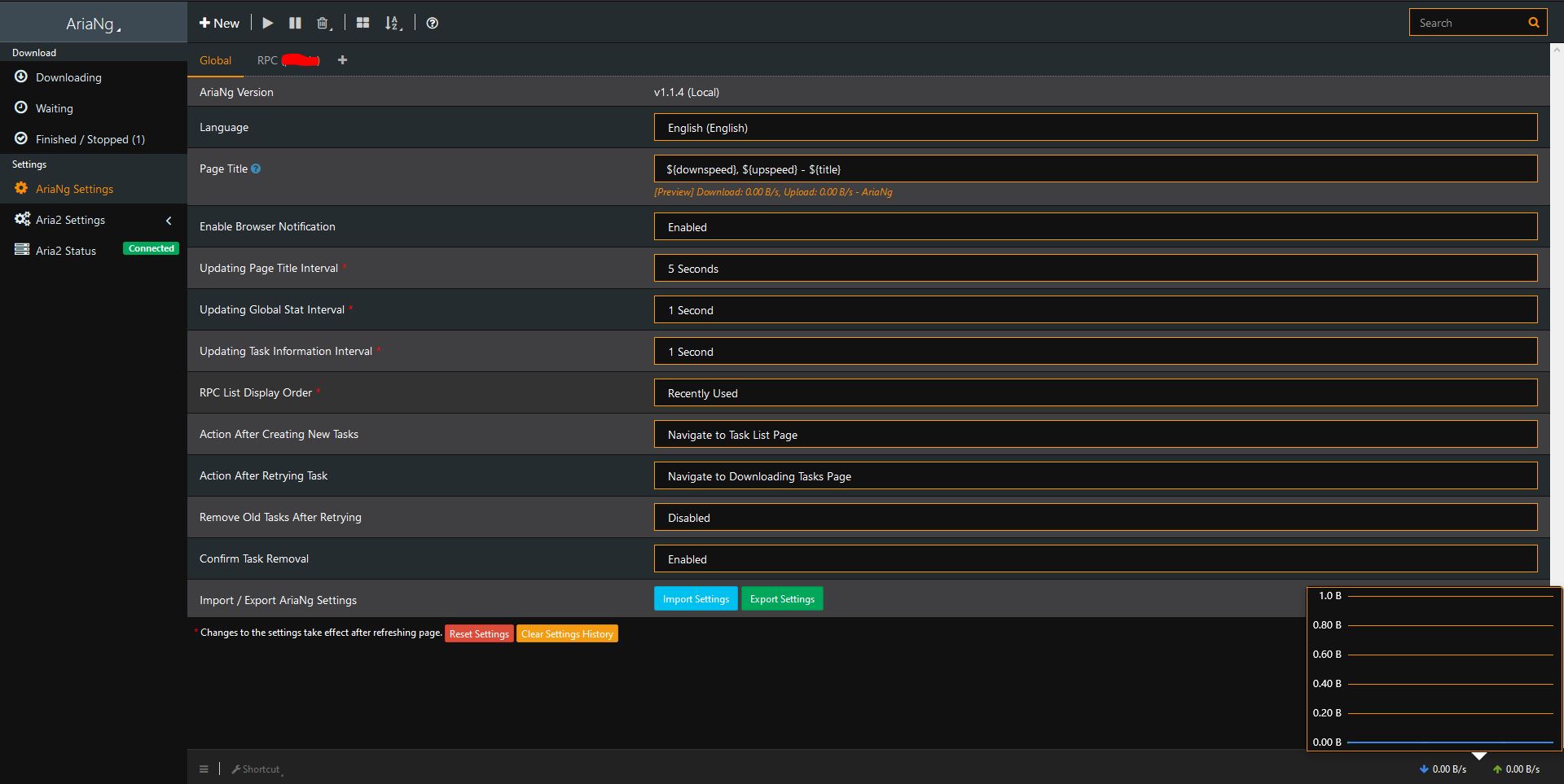Click the Aria2 Status server icon
The image size is (1564, 784).
click(x=22, y=250)
